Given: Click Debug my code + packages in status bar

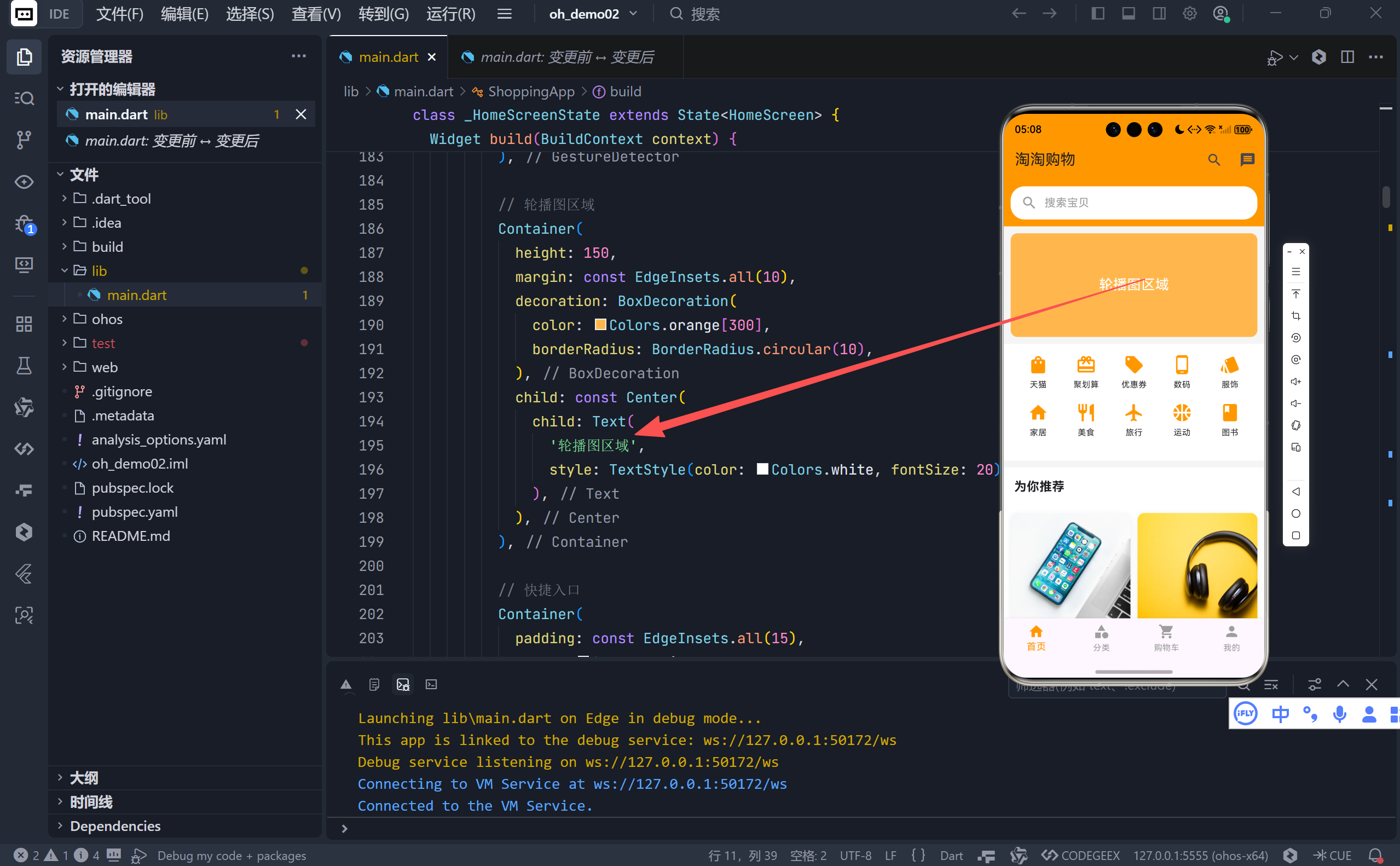Looking at the screenshot, I should [232, 855].
